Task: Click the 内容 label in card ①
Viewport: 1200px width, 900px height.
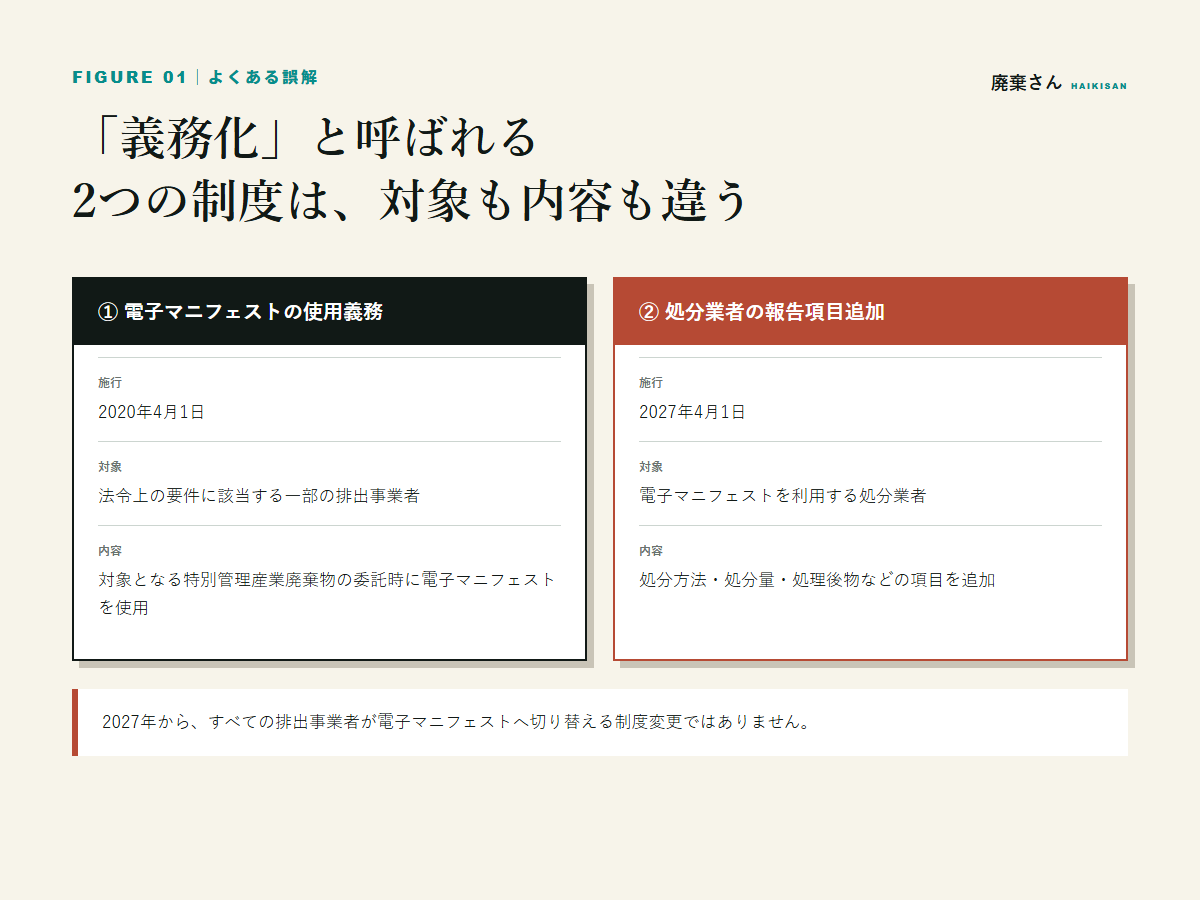Action: 110,551
